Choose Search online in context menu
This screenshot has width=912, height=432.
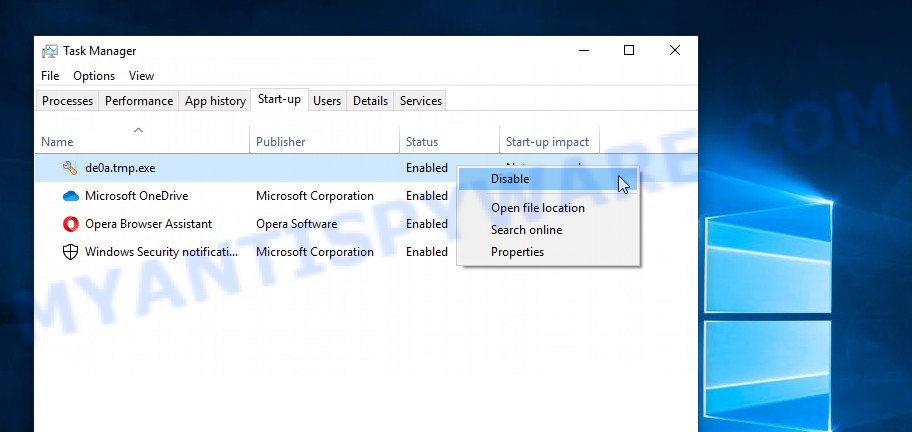pos(548,230)
